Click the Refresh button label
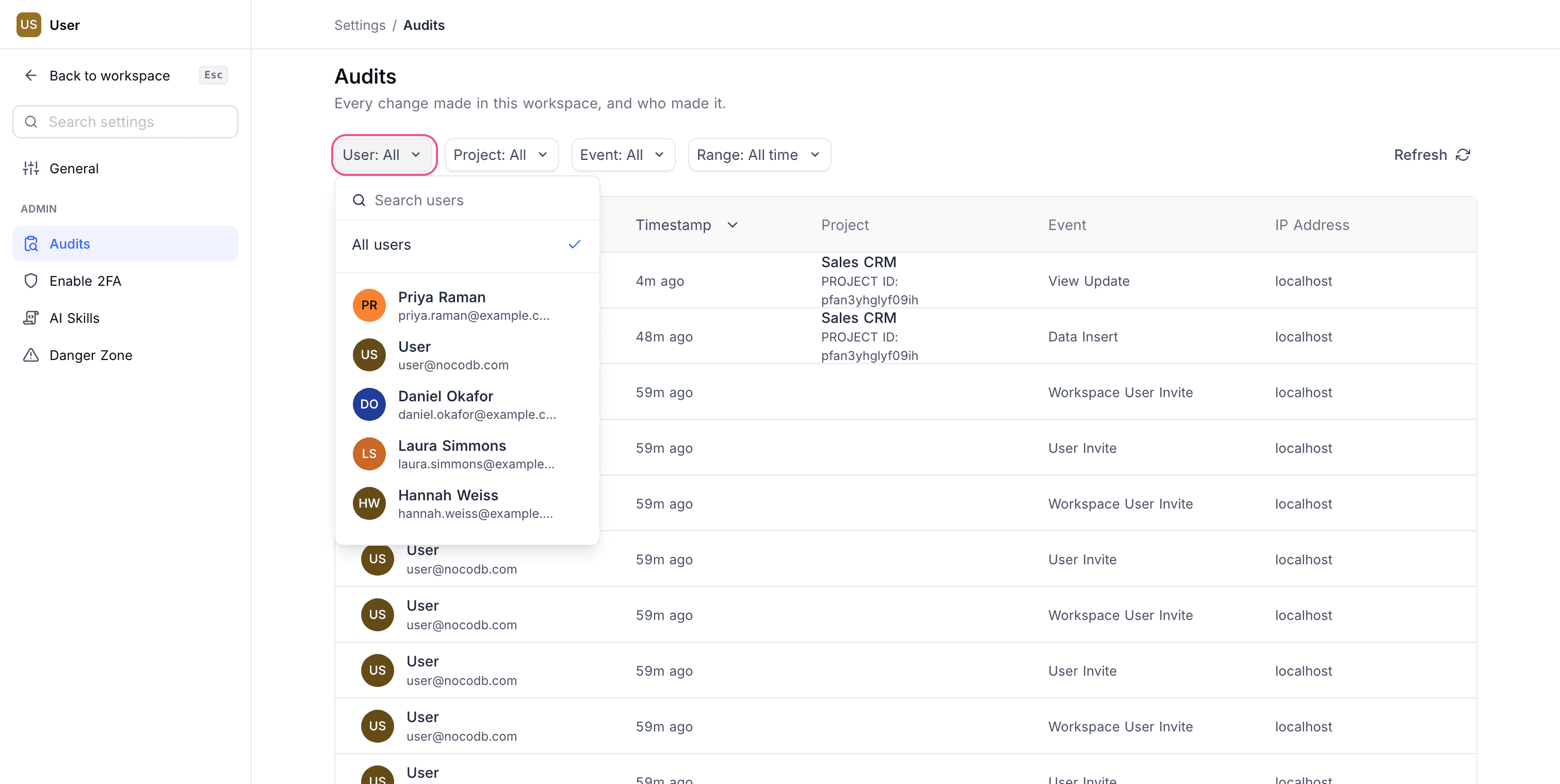Viewport: 1560px width, 784px height. coord(1420,155)
